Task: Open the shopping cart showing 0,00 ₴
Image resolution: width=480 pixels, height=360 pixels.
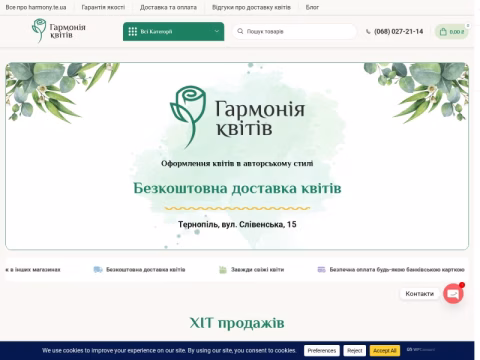Action: 452,32
